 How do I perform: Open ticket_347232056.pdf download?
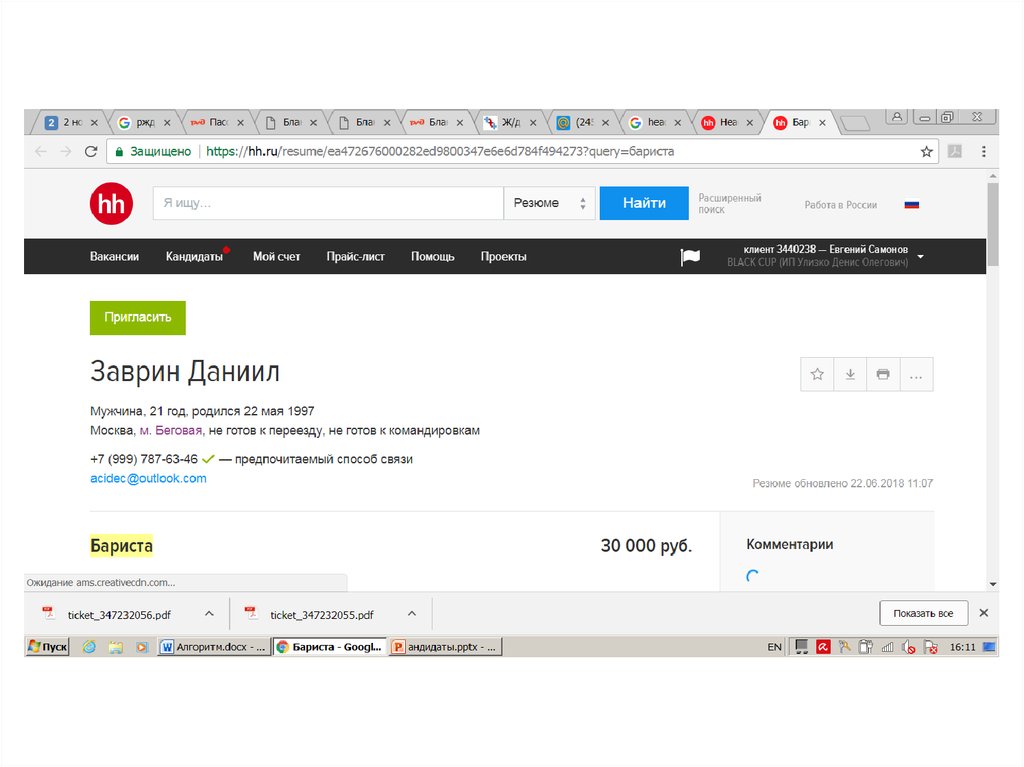tap(119, 615)
